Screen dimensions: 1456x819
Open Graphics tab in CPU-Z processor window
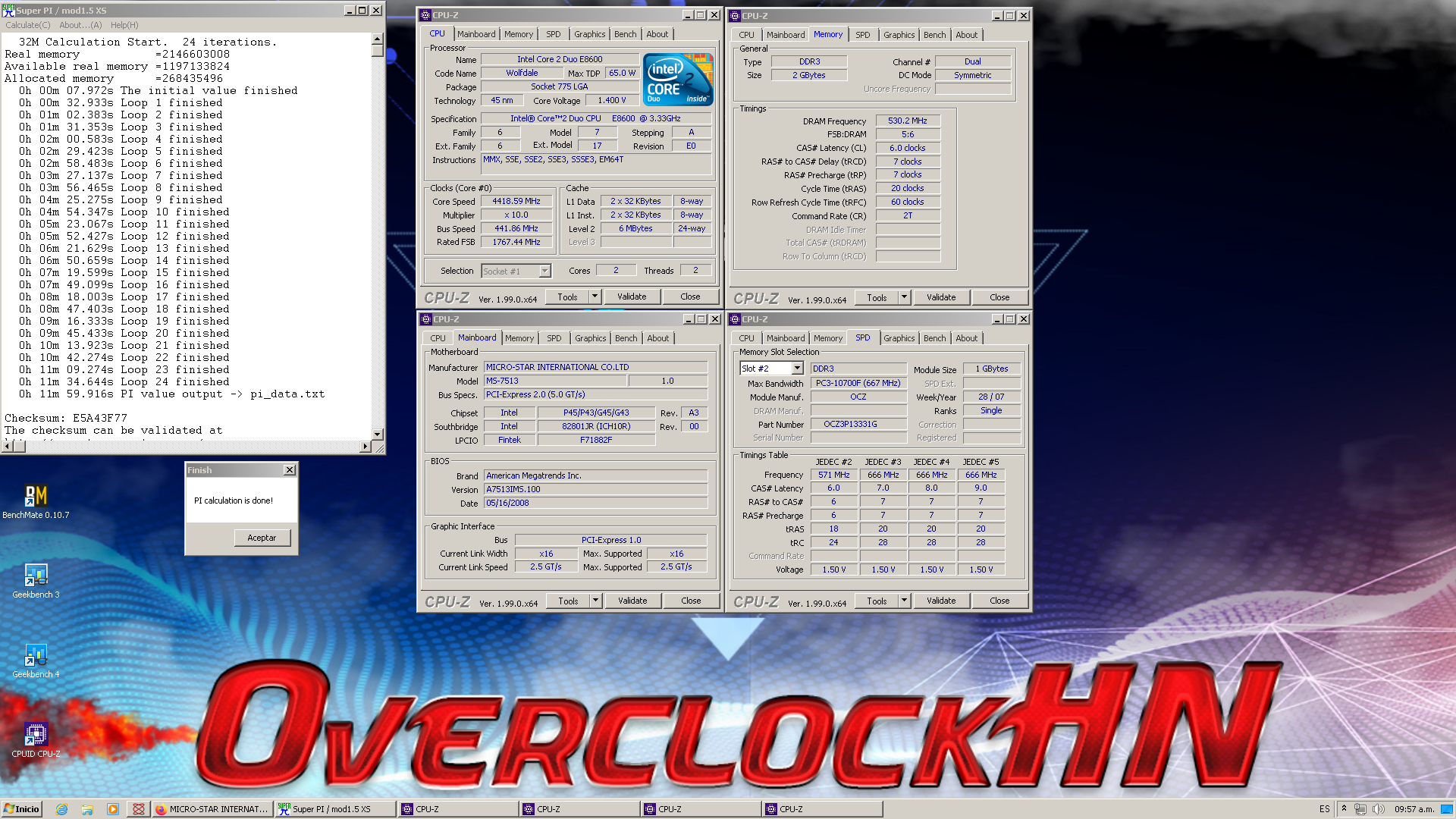point(589,34)
